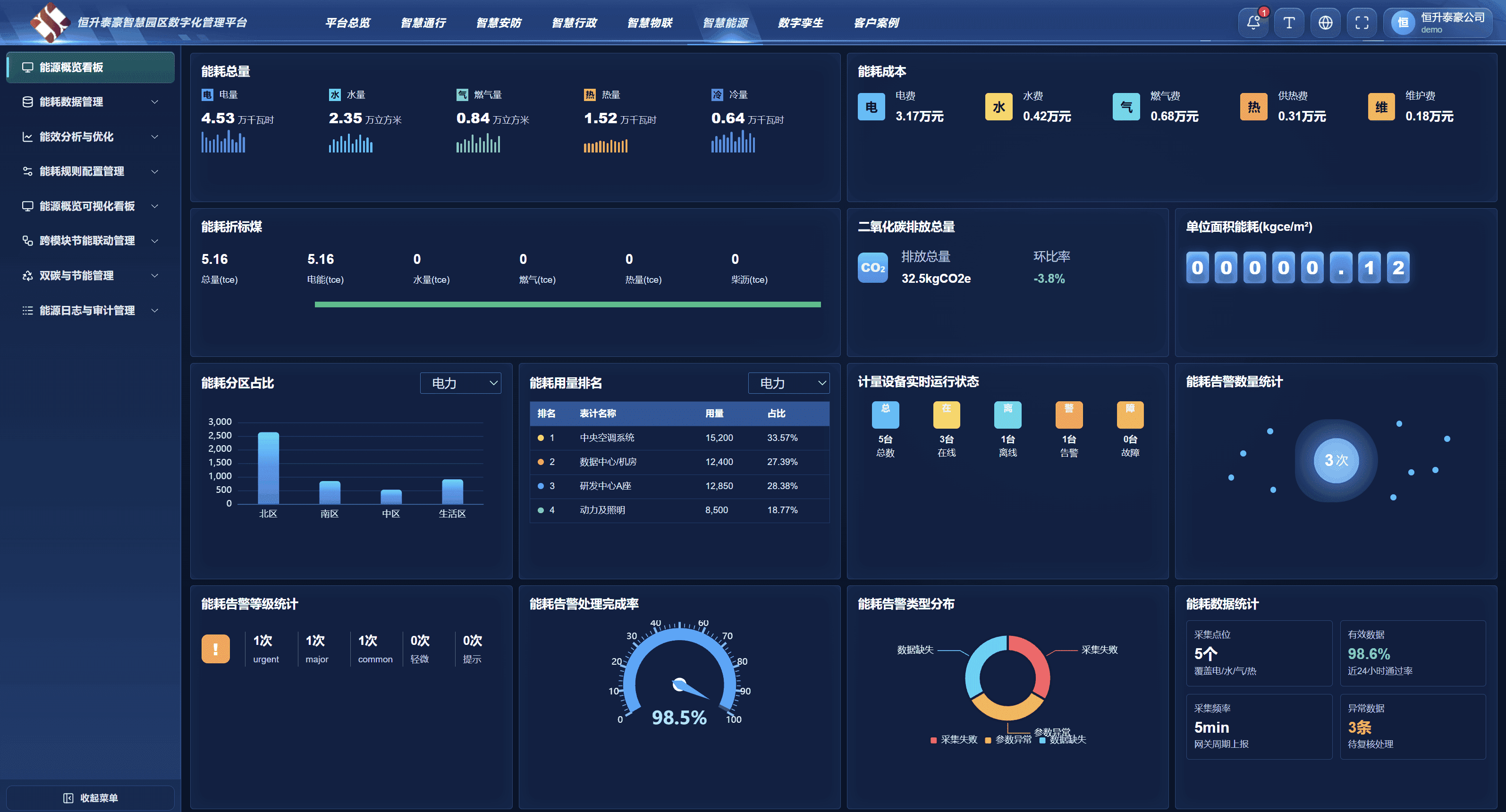This screenshot has height=812, width=1506.
Task: Go to the 平台总览 tab
Action: point(347,23)
